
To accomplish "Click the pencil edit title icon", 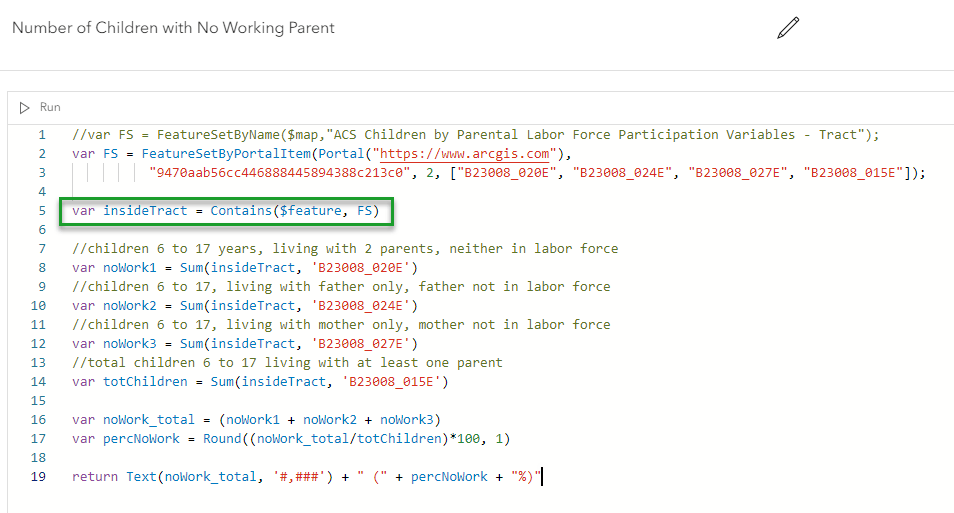I will pos(788,28).
